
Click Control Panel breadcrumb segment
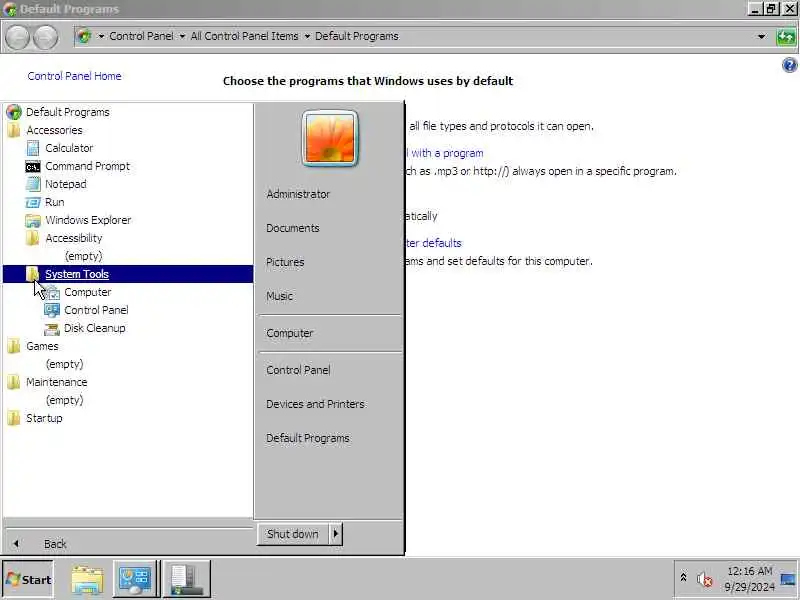pos(141,36)
